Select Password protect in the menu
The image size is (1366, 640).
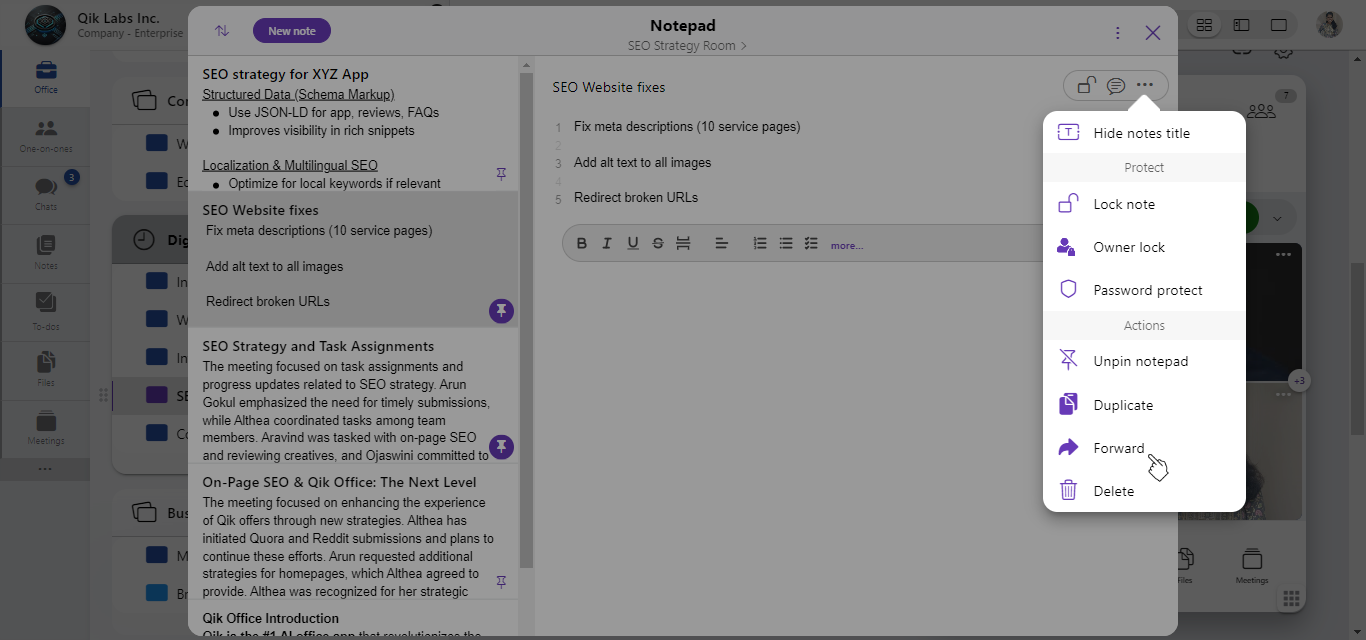(1147, 290)
